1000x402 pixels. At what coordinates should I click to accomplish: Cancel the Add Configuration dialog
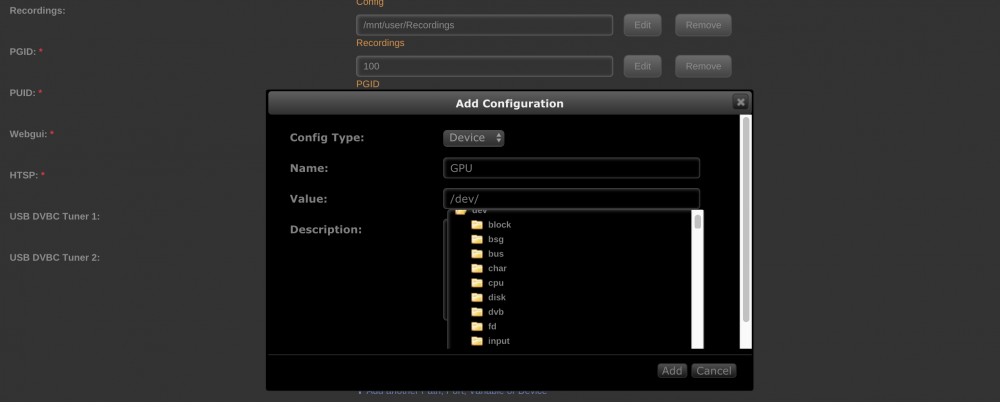[714, 371]
